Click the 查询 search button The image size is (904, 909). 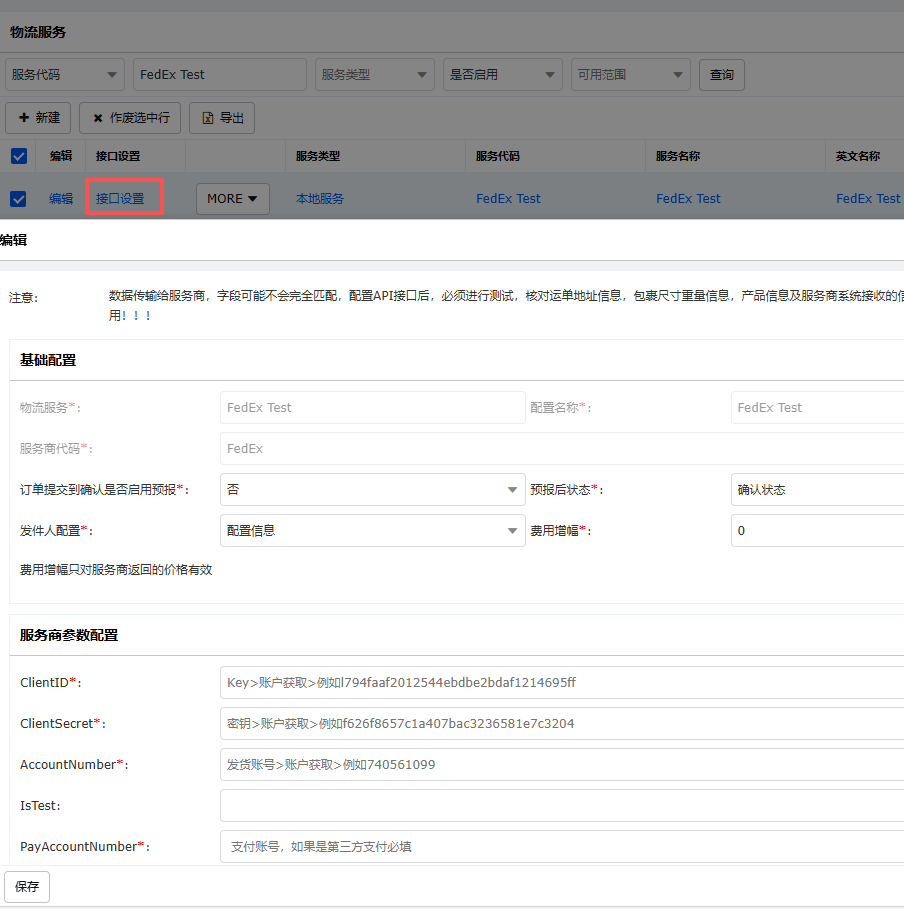tap(721, 75)
